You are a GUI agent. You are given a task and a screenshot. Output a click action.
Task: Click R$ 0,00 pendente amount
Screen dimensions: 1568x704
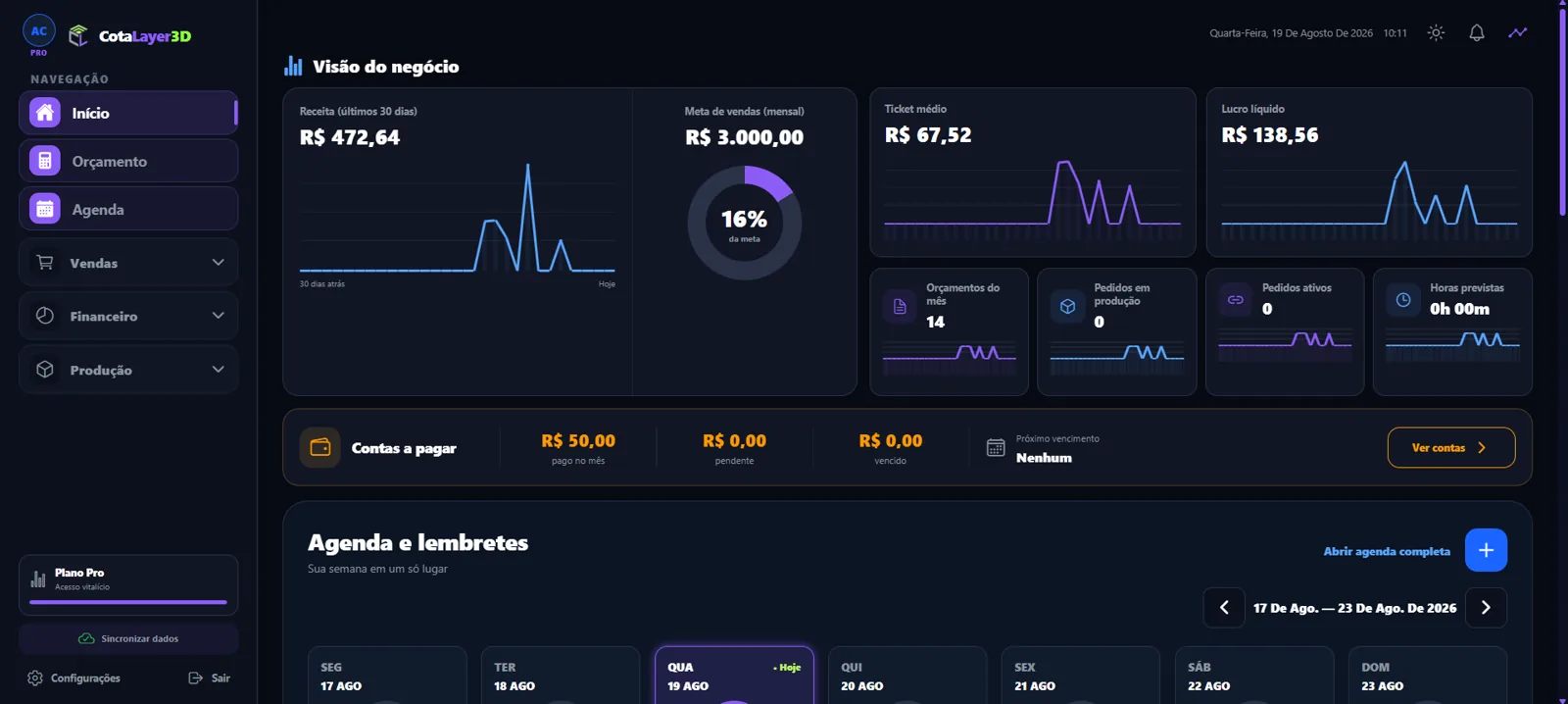(734, 441)
